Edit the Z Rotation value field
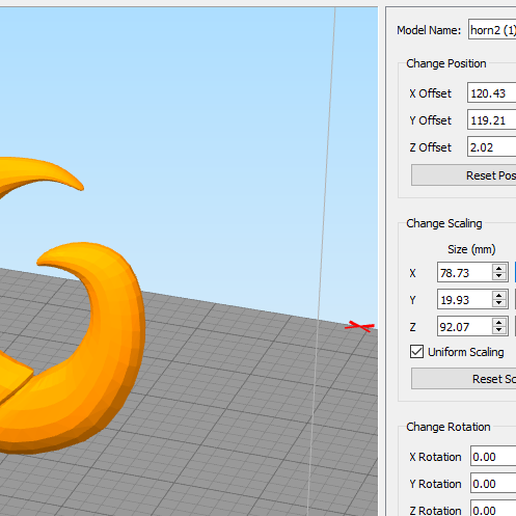This screenshot has width=516, height=516. (493, 509)
